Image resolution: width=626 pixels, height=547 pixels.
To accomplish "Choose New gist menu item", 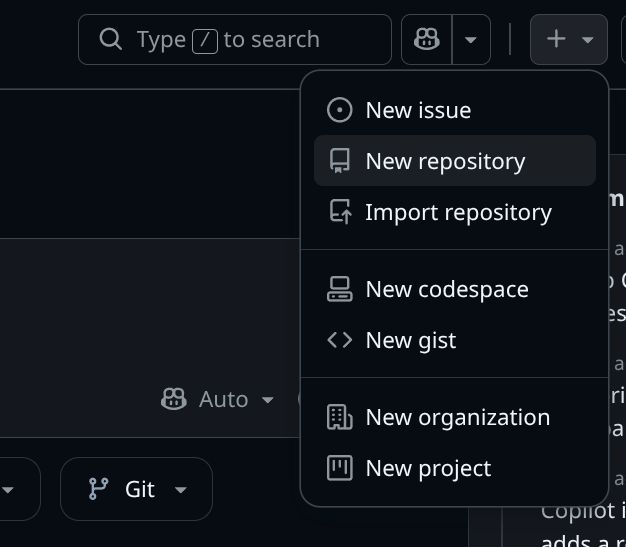I will (455, 340).
